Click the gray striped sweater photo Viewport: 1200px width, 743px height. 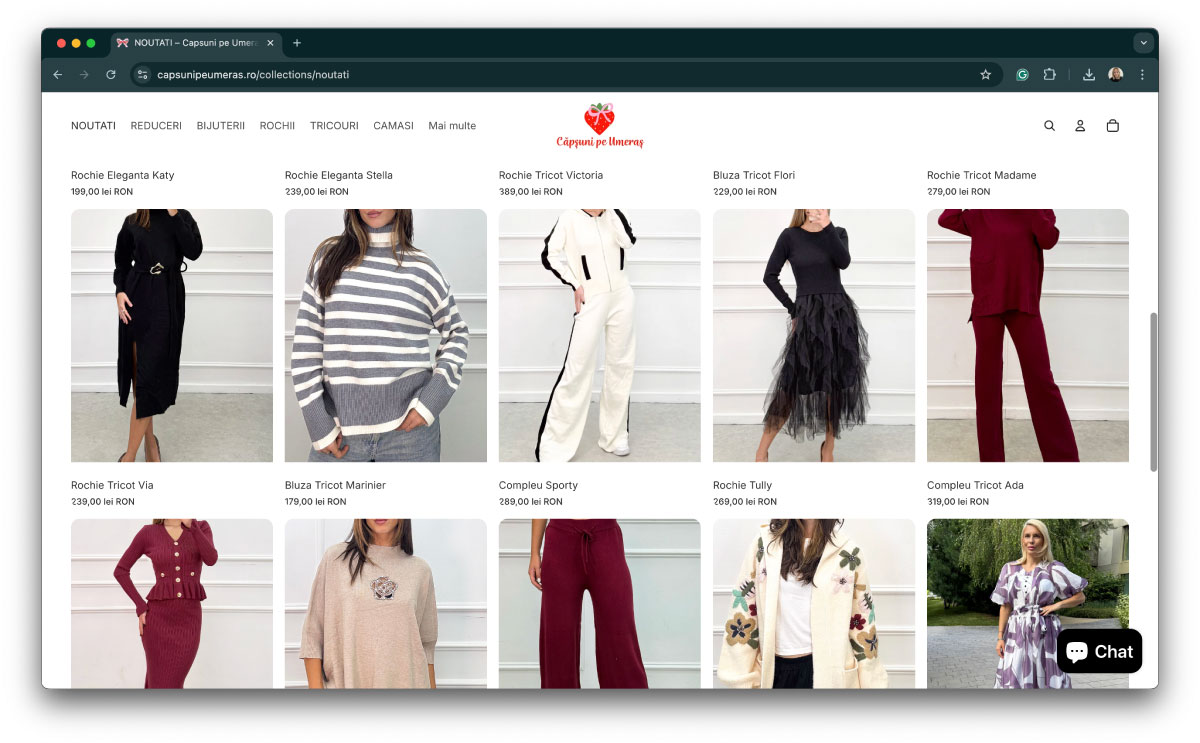(x=386, y=335)
